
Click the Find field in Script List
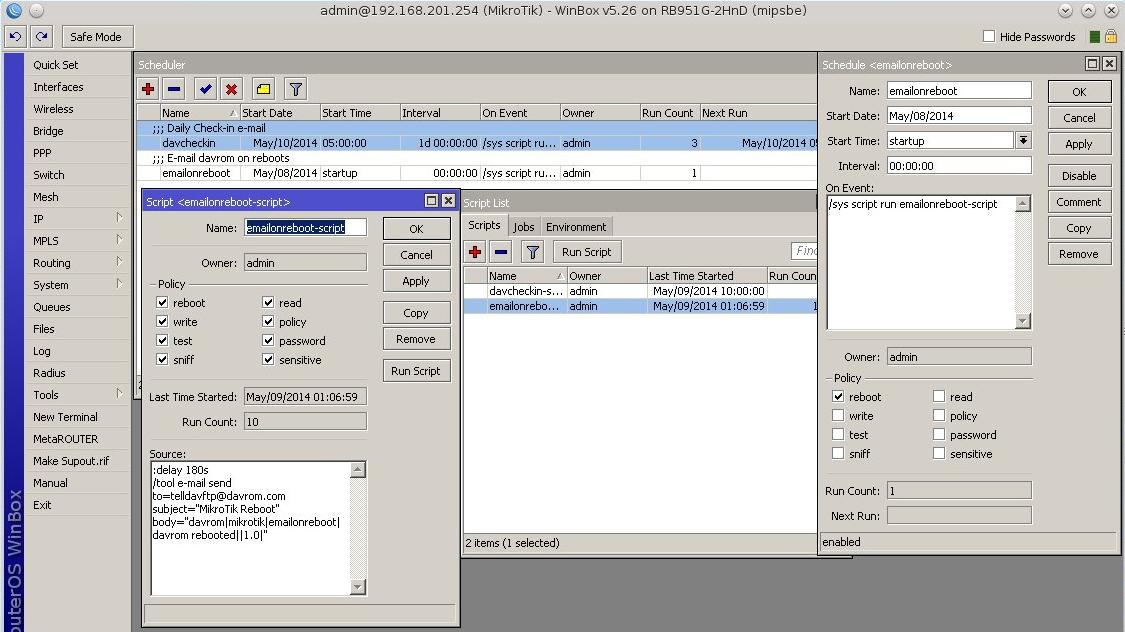pyautogui.click(x=806, y=251)
